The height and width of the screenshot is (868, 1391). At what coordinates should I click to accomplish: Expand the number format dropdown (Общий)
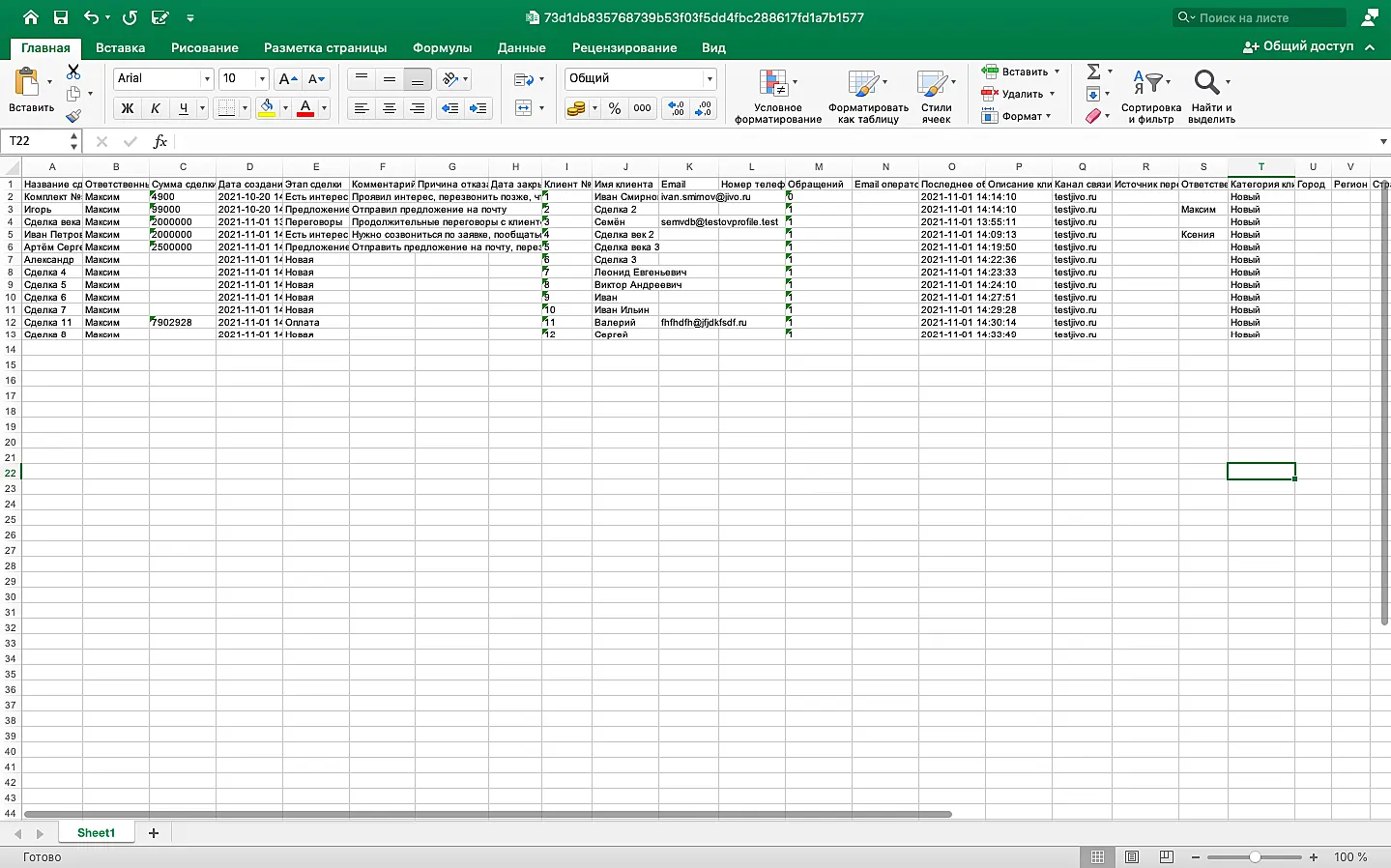pos(710,79)
